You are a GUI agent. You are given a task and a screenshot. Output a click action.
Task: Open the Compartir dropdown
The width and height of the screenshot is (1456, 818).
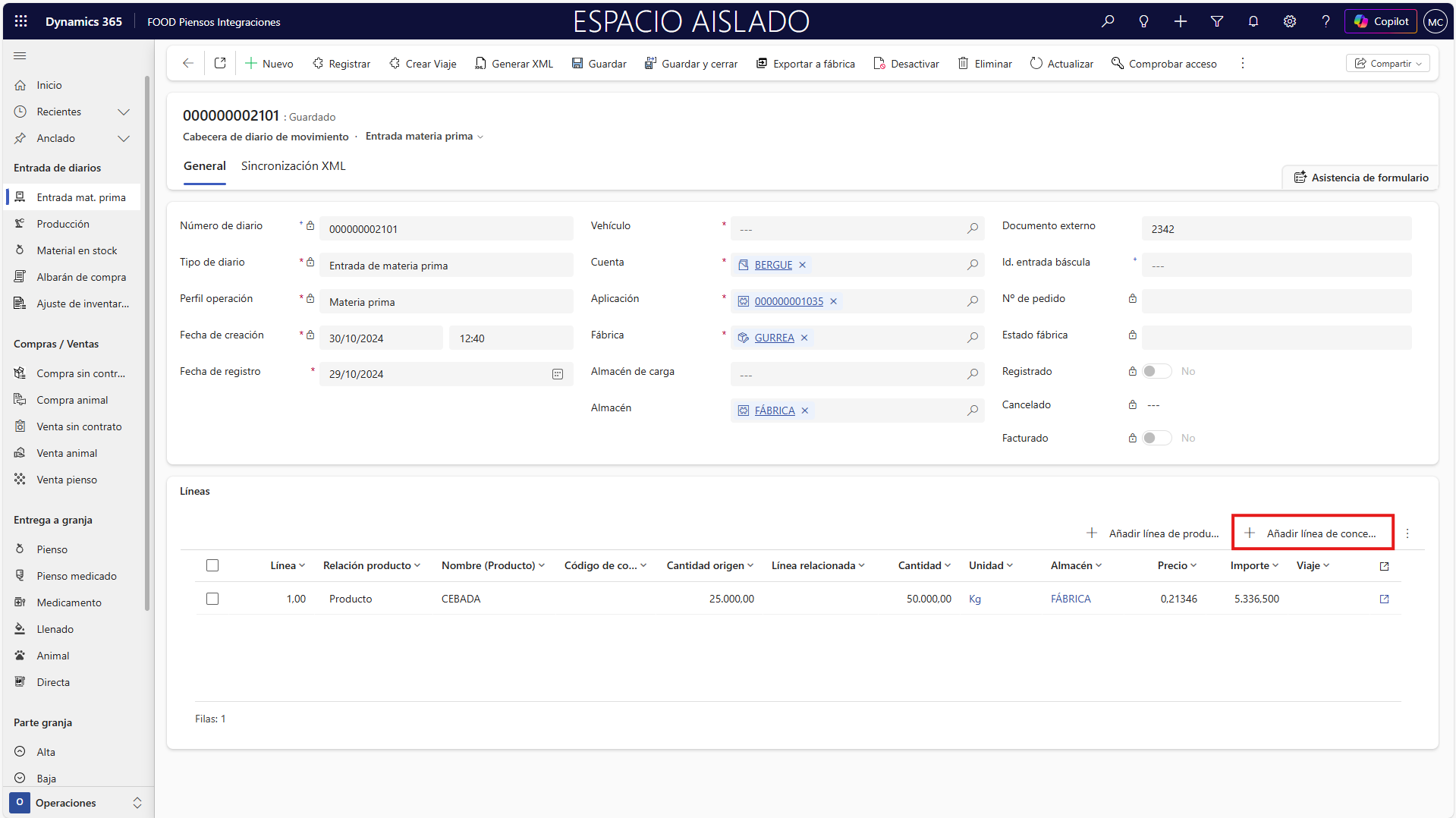(1388, 64)
